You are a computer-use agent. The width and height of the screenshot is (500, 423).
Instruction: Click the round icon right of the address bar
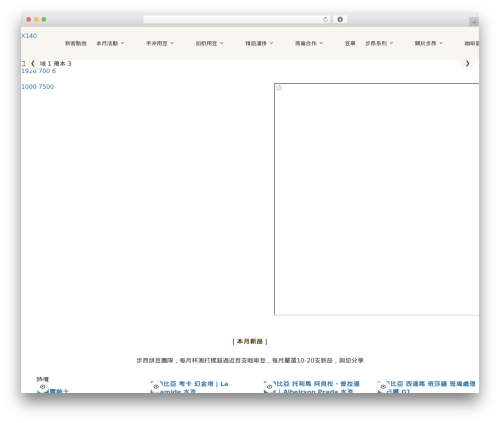click(x=340, y=20)
